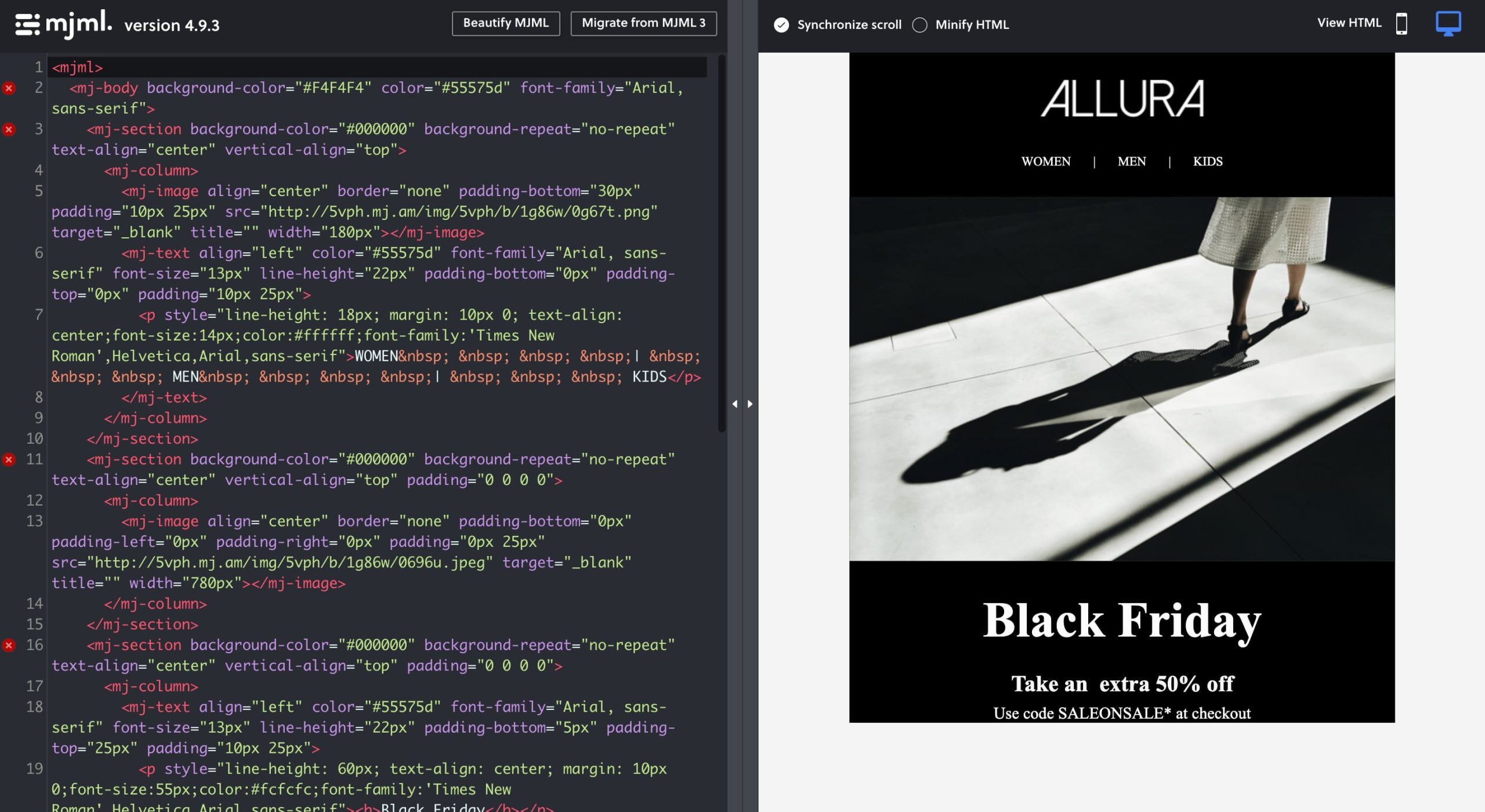
Task: Click the mjml logo
Action: [63, 24]
